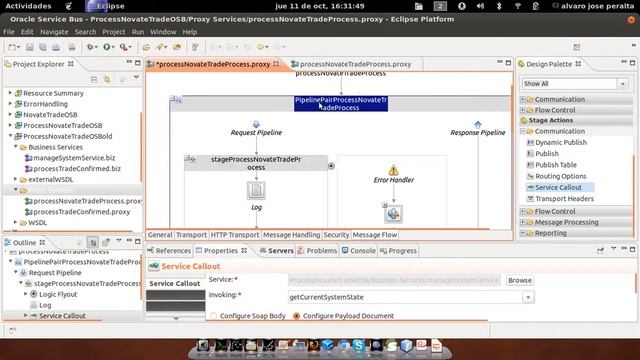
Task: Open the Problems view tab
Action: pyautogui.click(x=317, y=251)
